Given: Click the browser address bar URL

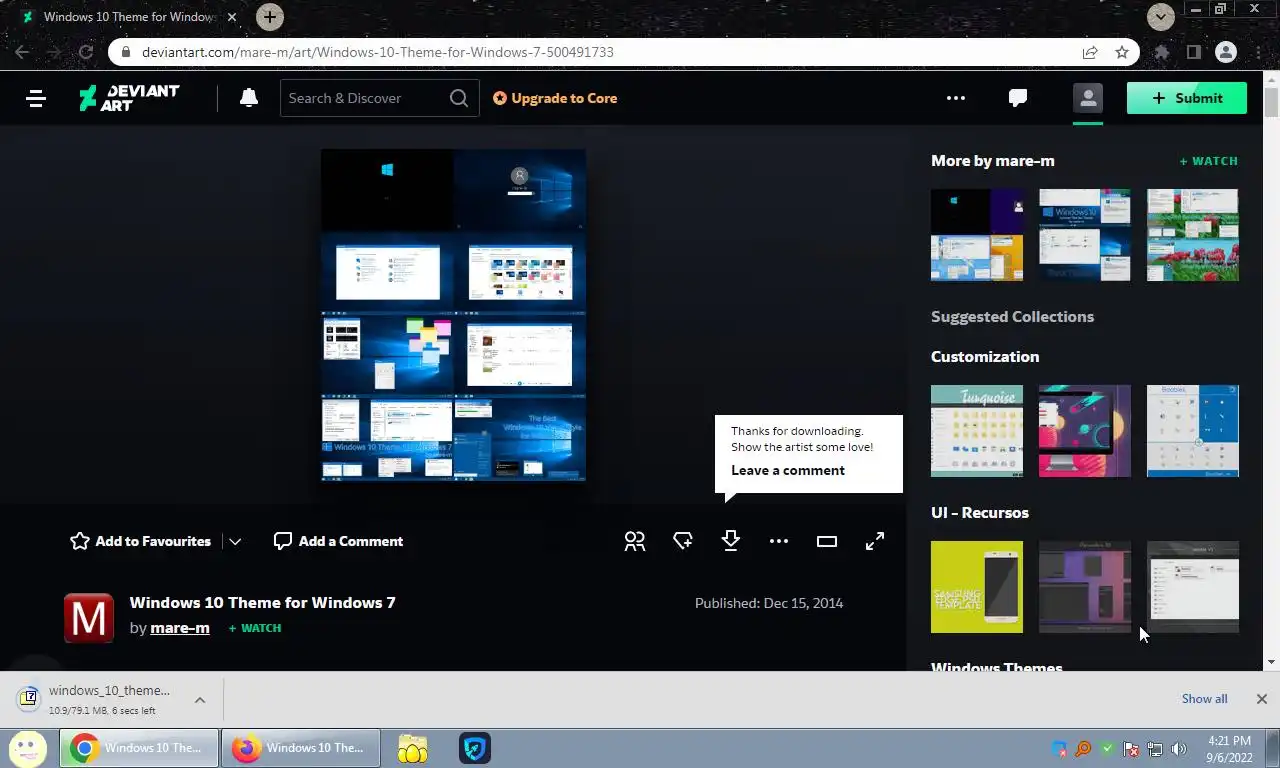Looking at the screenshot, I should pyautogui.click(x=378, y=52).
